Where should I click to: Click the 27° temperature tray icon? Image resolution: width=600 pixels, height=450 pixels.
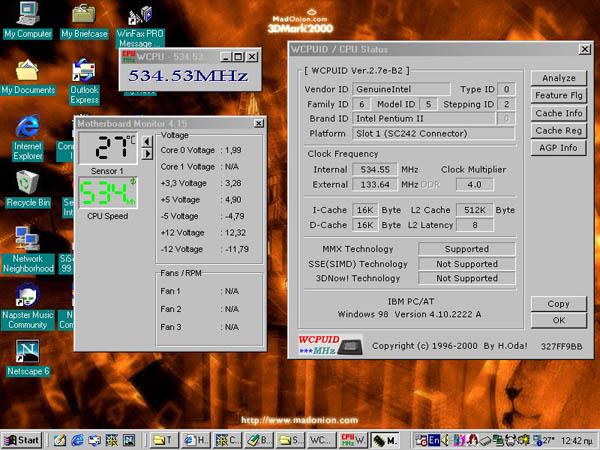545,440
